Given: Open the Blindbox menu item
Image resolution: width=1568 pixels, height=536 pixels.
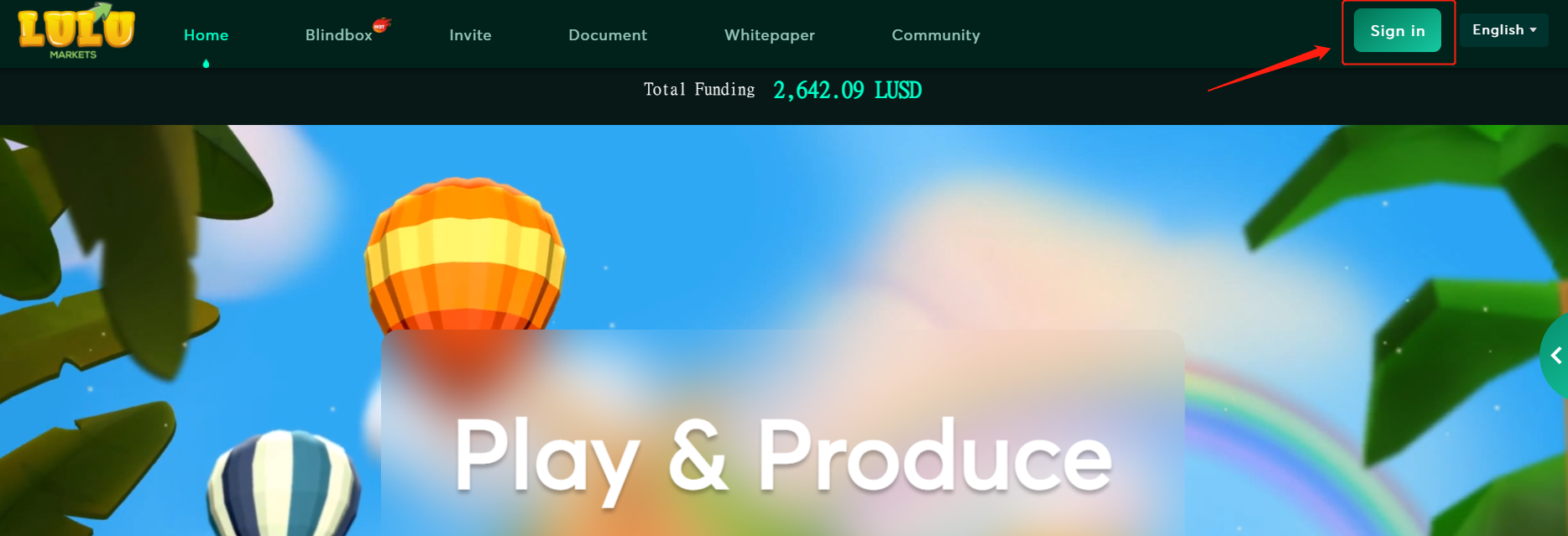Looking at the screenshot, I should point(338,35).
